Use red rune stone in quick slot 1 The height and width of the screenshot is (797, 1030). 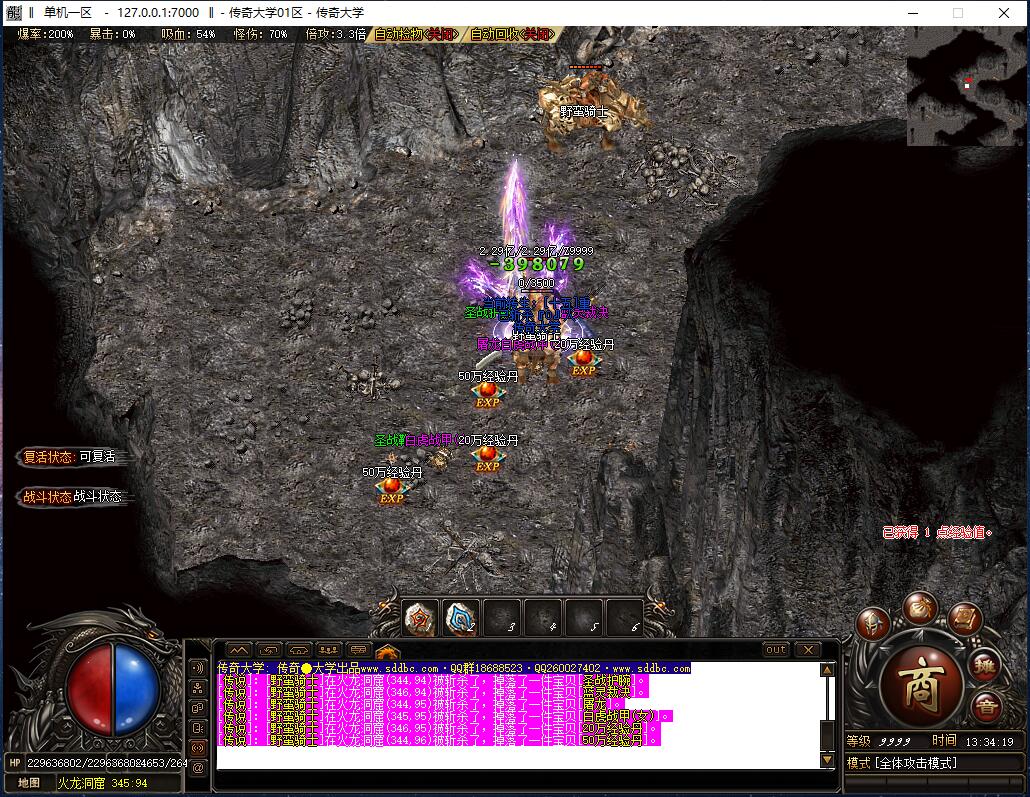(420, 618)
